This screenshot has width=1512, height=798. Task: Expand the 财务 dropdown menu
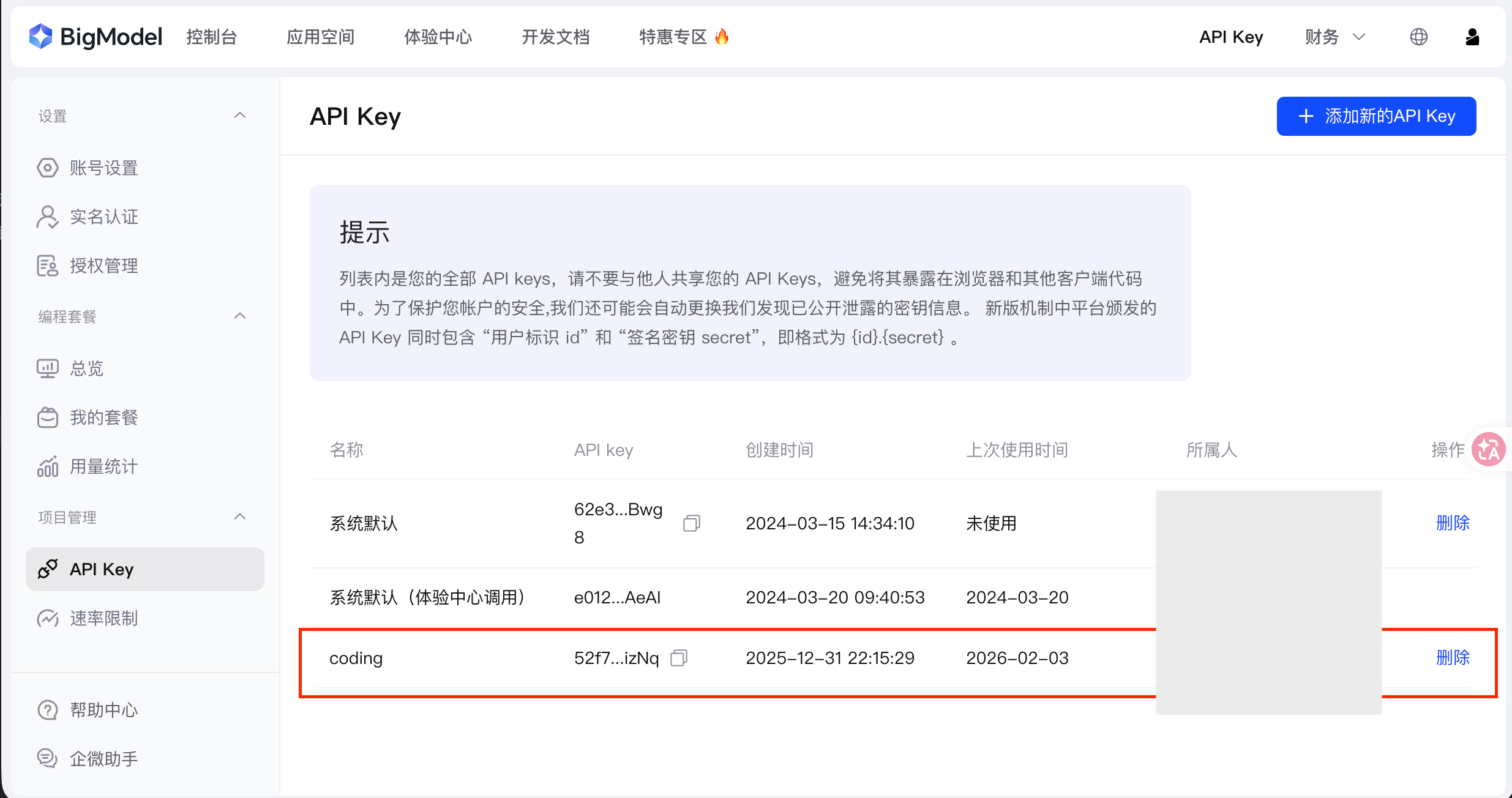(x=1334, y=37)
